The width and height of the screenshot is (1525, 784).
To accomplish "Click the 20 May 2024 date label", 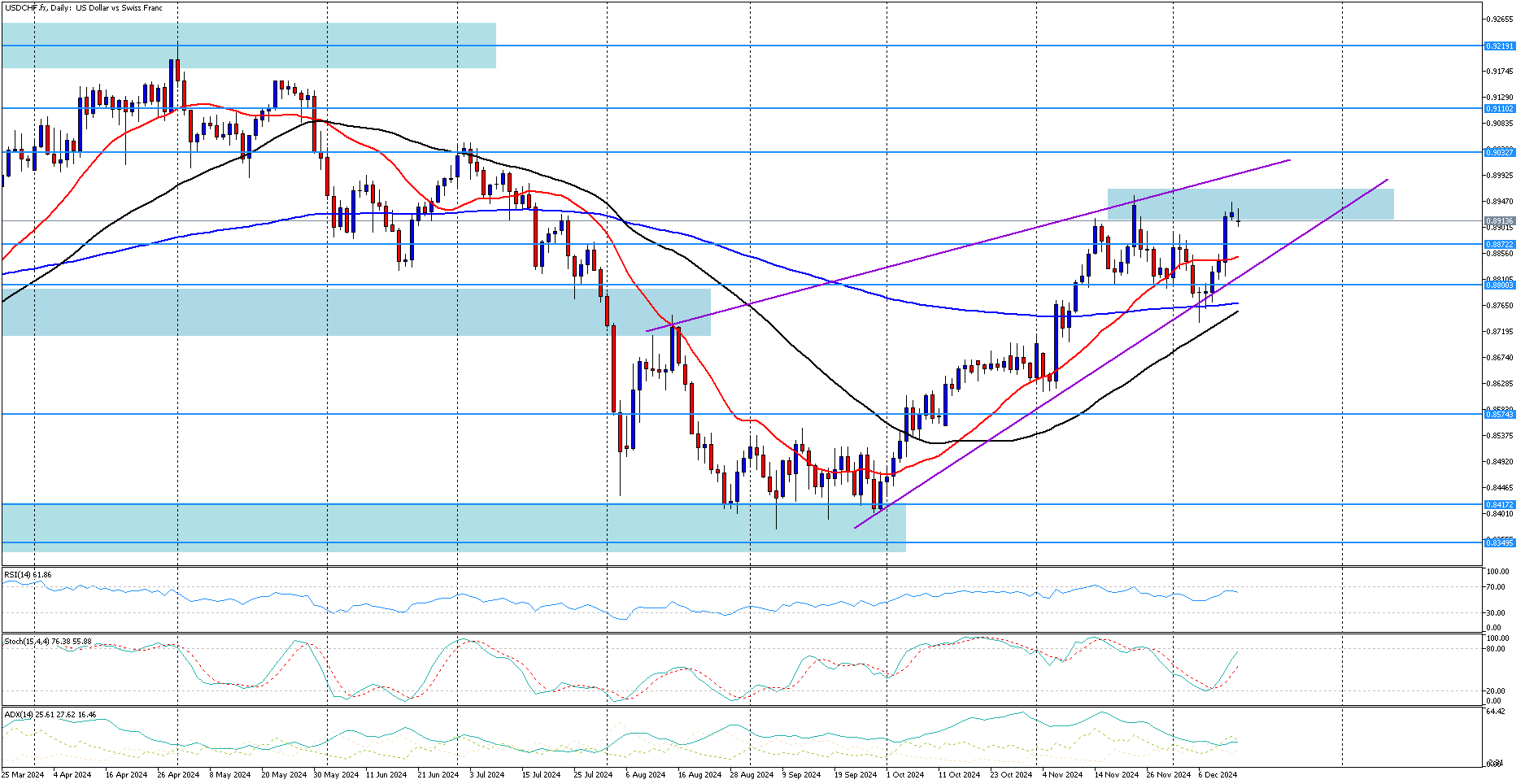I will coord(283,775).
